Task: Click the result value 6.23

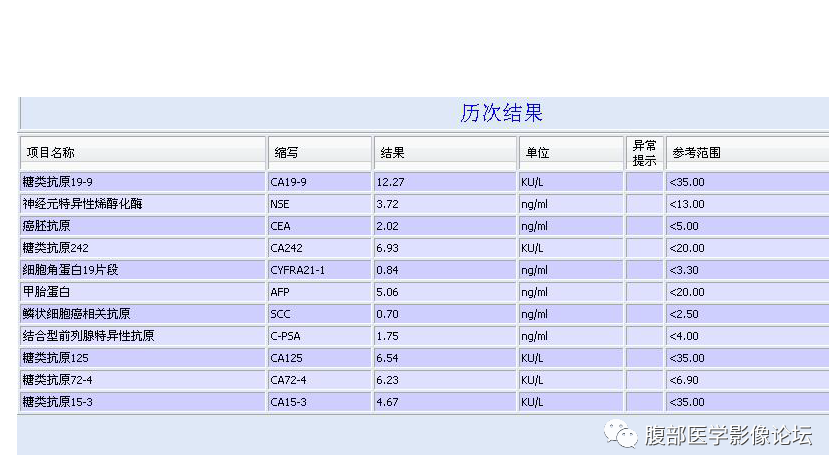Action: click(387, 380)
